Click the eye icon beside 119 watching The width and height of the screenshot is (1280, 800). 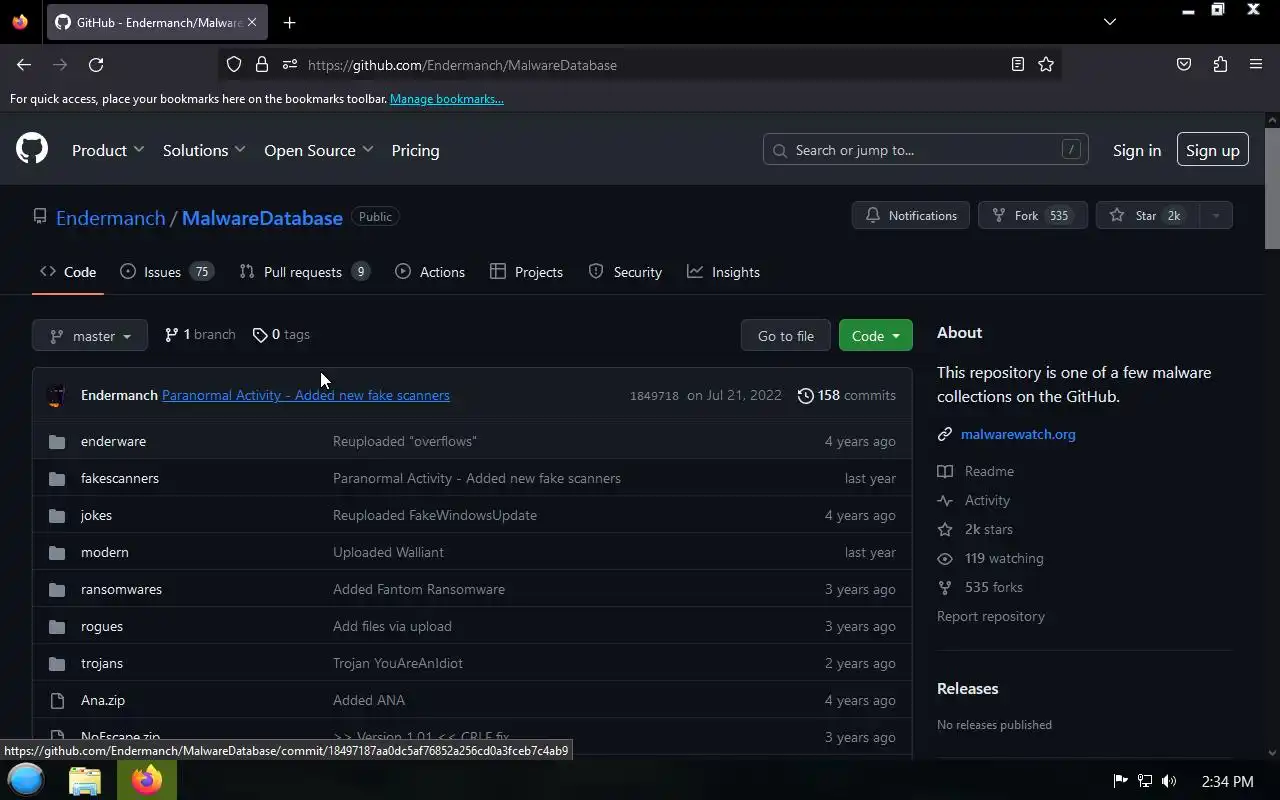pyautogui.click(x=945, y=559)
